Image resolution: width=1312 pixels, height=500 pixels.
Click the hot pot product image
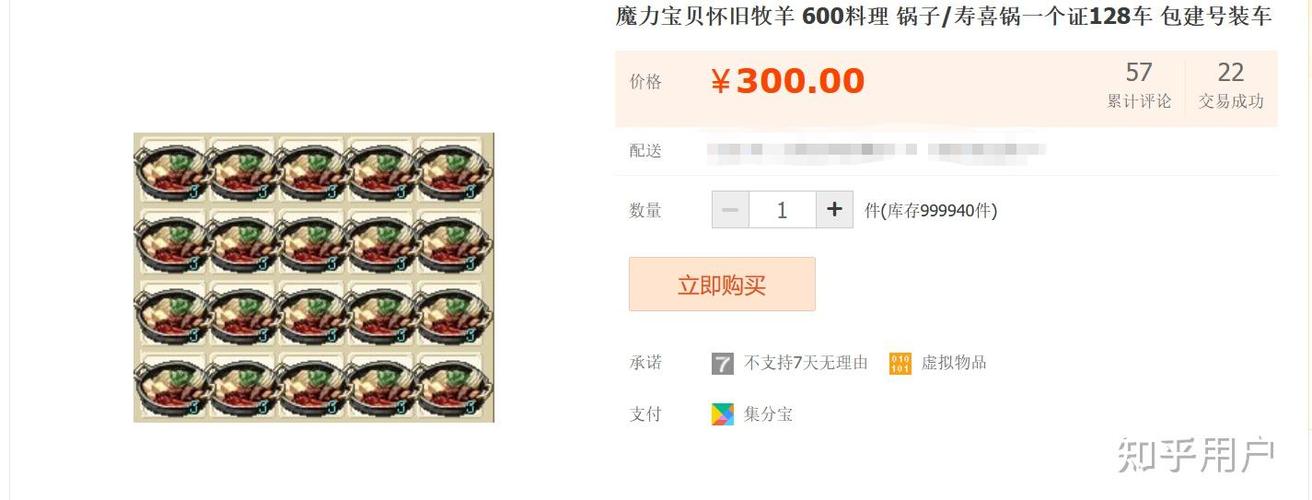(x=314, y=277)
